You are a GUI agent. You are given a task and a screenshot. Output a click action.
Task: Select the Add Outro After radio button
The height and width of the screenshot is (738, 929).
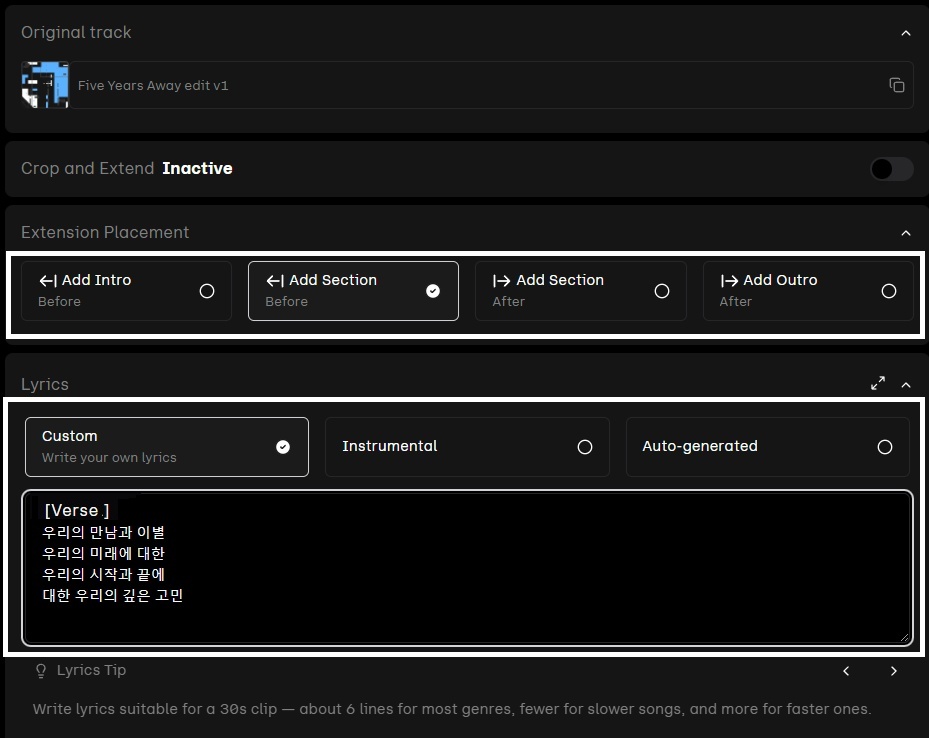point(888,291)
